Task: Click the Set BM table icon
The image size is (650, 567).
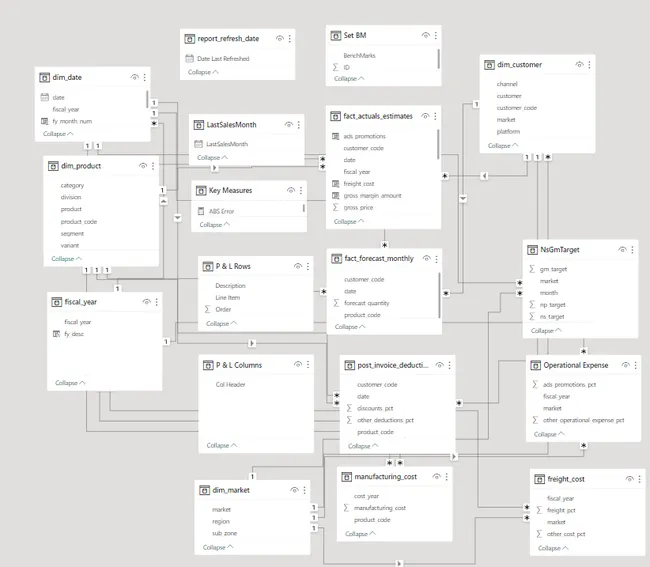Action: [x=335, y=36]
